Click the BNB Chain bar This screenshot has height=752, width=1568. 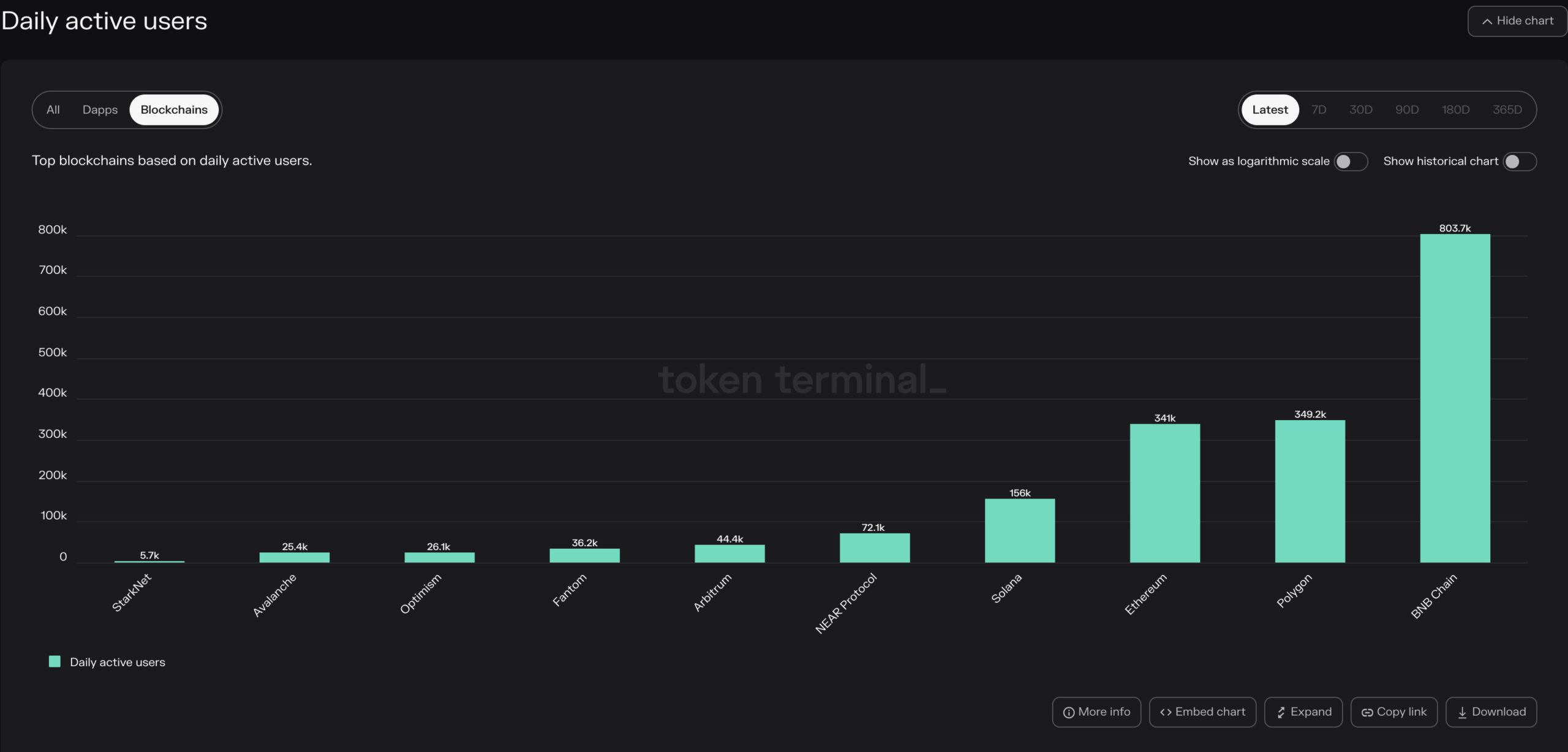tap(1455, 398)
